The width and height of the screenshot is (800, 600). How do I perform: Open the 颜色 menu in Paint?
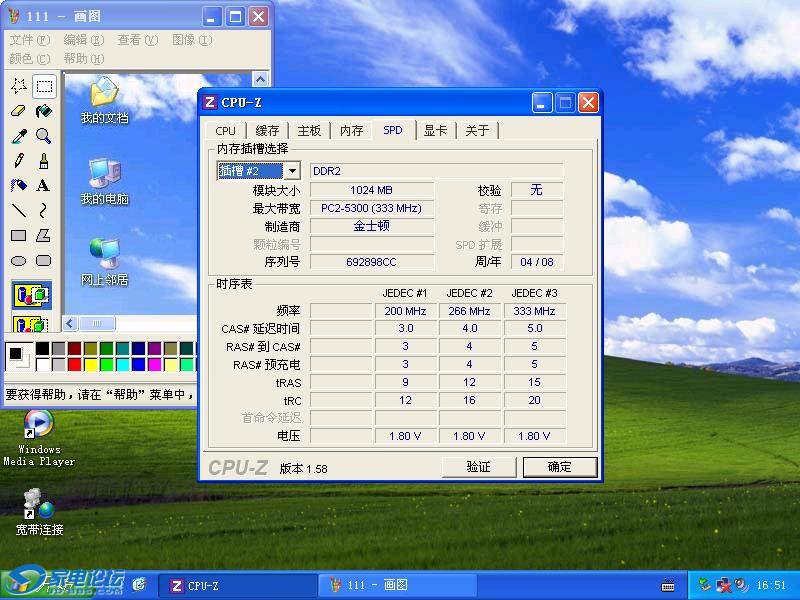[30, 59]
